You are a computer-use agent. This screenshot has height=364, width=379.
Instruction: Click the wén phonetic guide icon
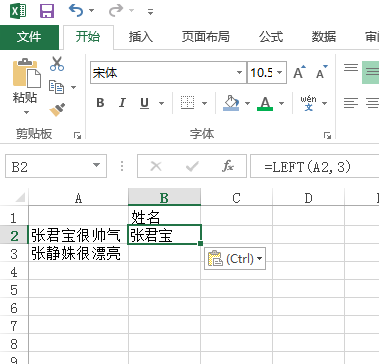(308, 103)
